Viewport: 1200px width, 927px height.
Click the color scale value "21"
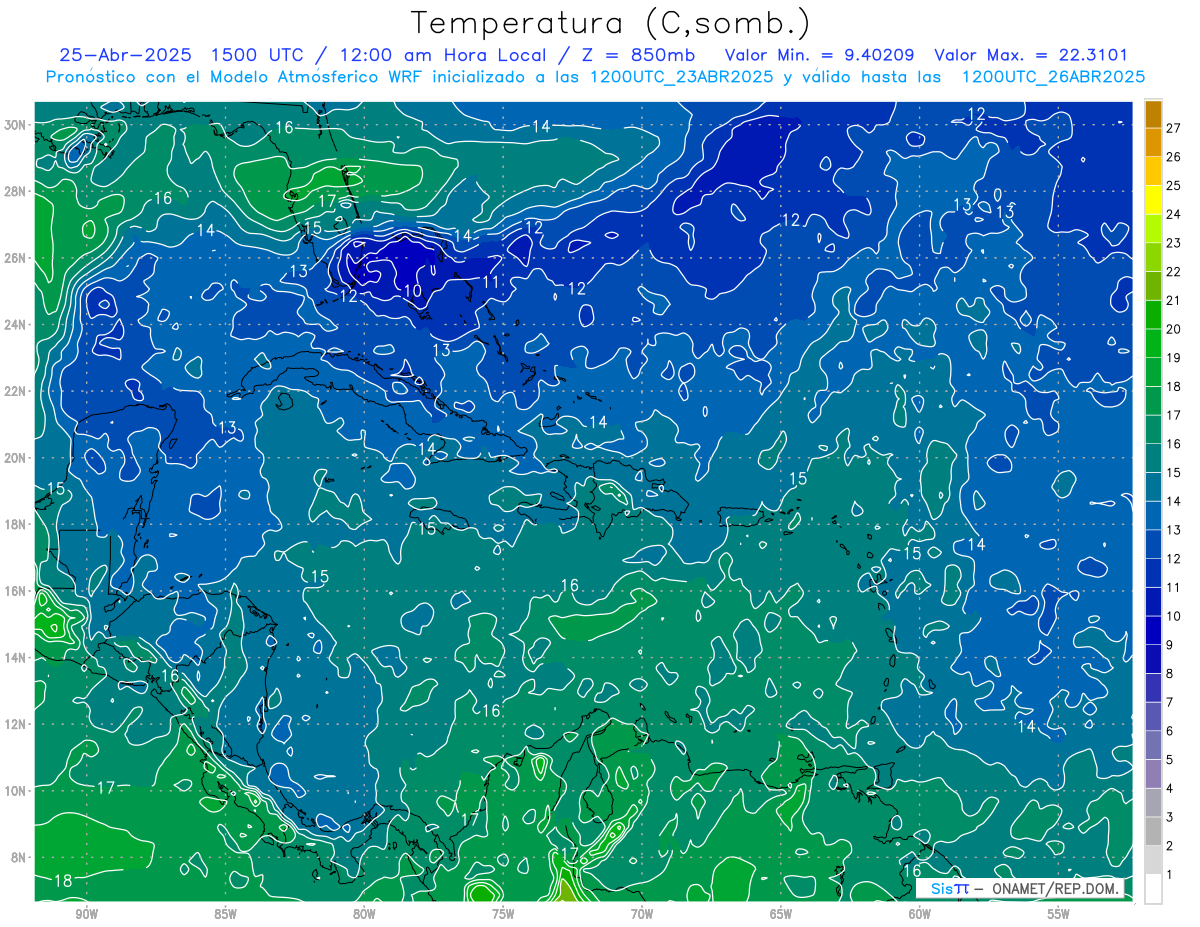click(1173, 300)
